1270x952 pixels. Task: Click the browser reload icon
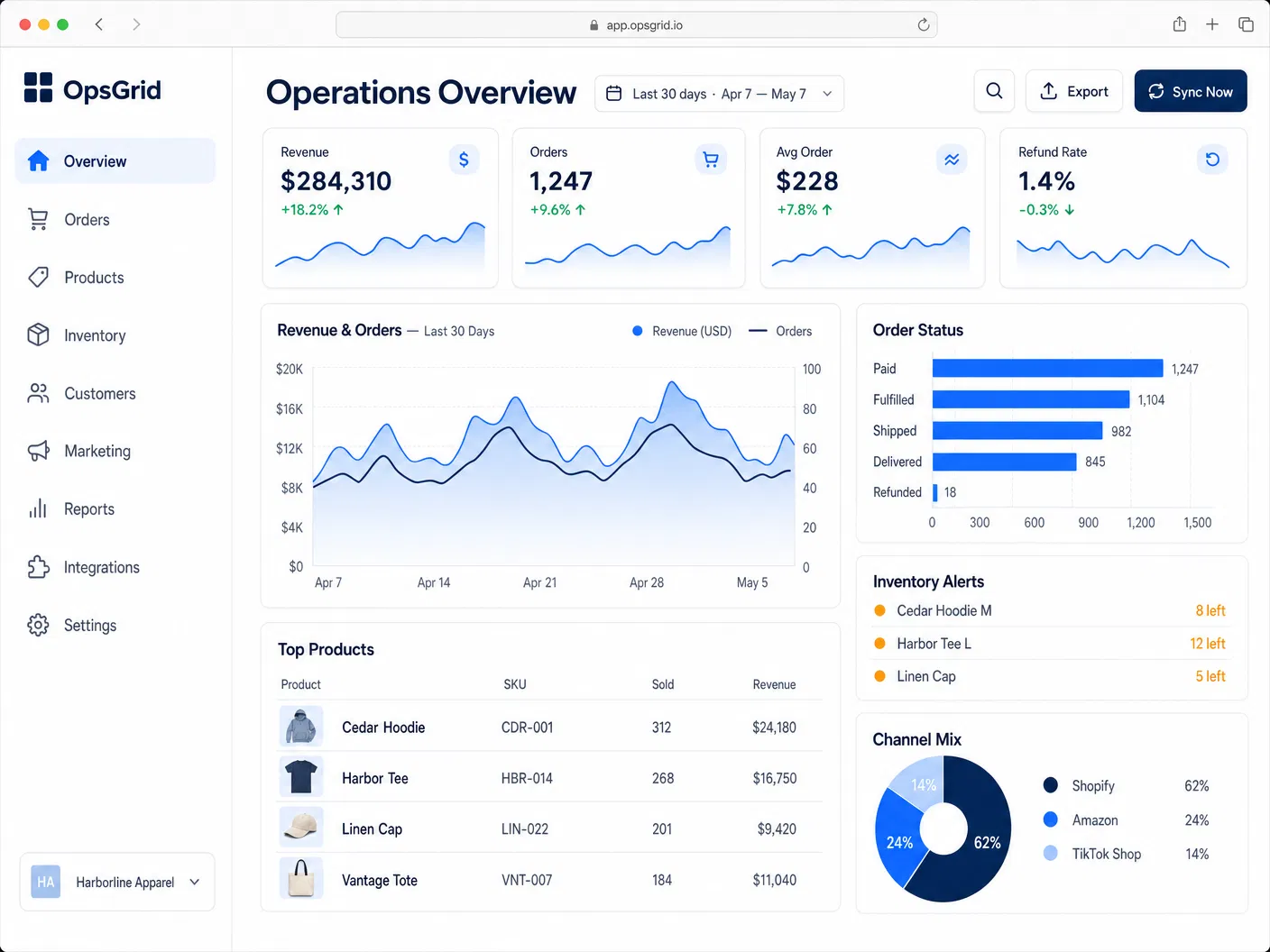click(x=924, y=25)
